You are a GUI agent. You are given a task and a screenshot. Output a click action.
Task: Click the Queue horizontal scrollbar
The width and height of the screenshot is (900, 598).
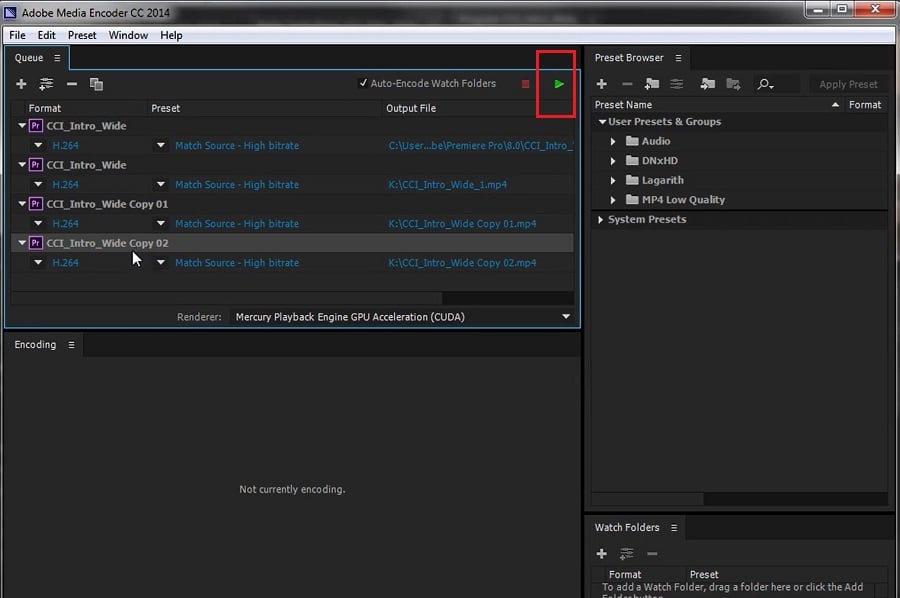227,298
